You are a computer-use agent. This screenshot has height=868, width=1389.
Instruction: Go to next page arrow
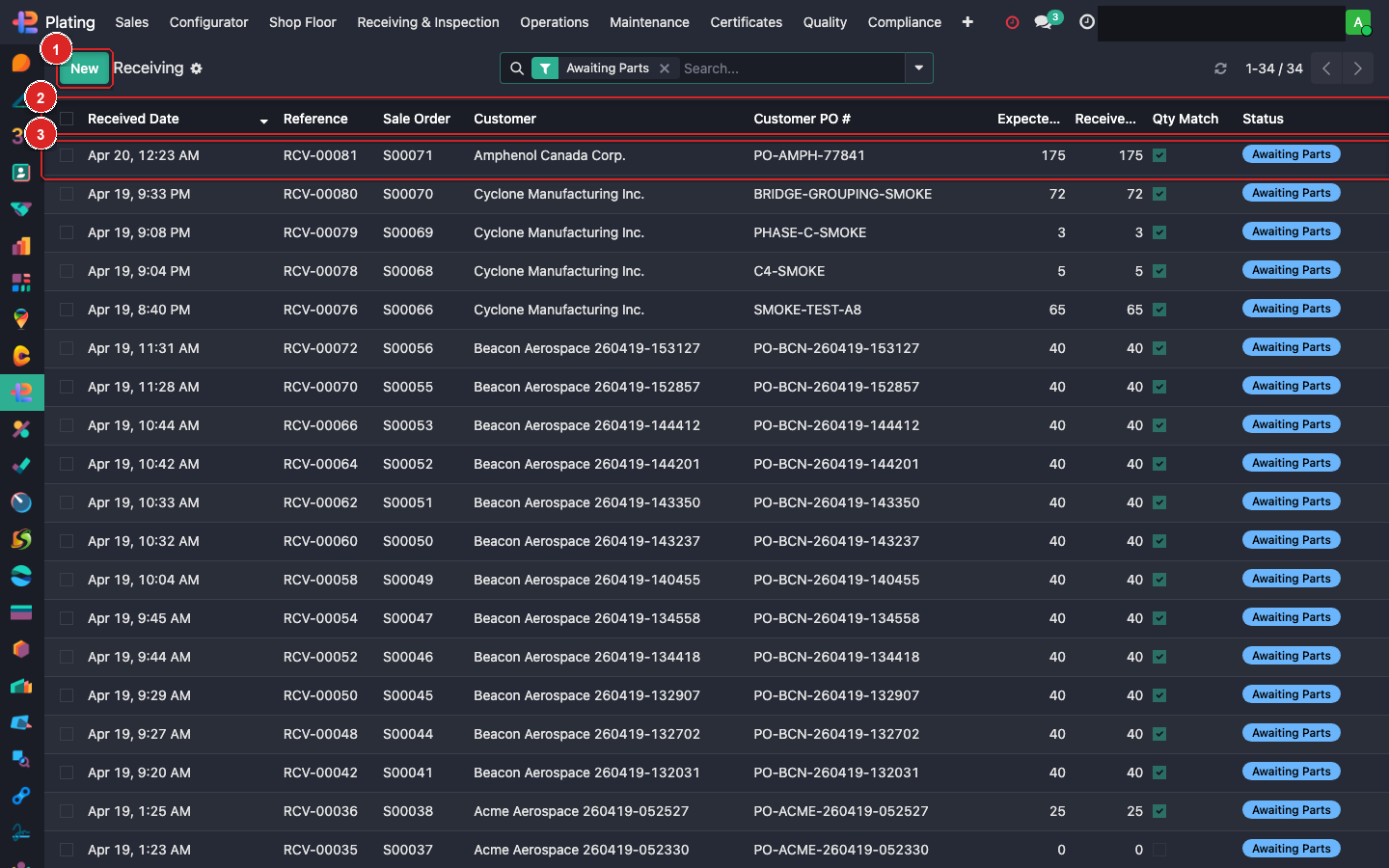(x=1357, y=68)
